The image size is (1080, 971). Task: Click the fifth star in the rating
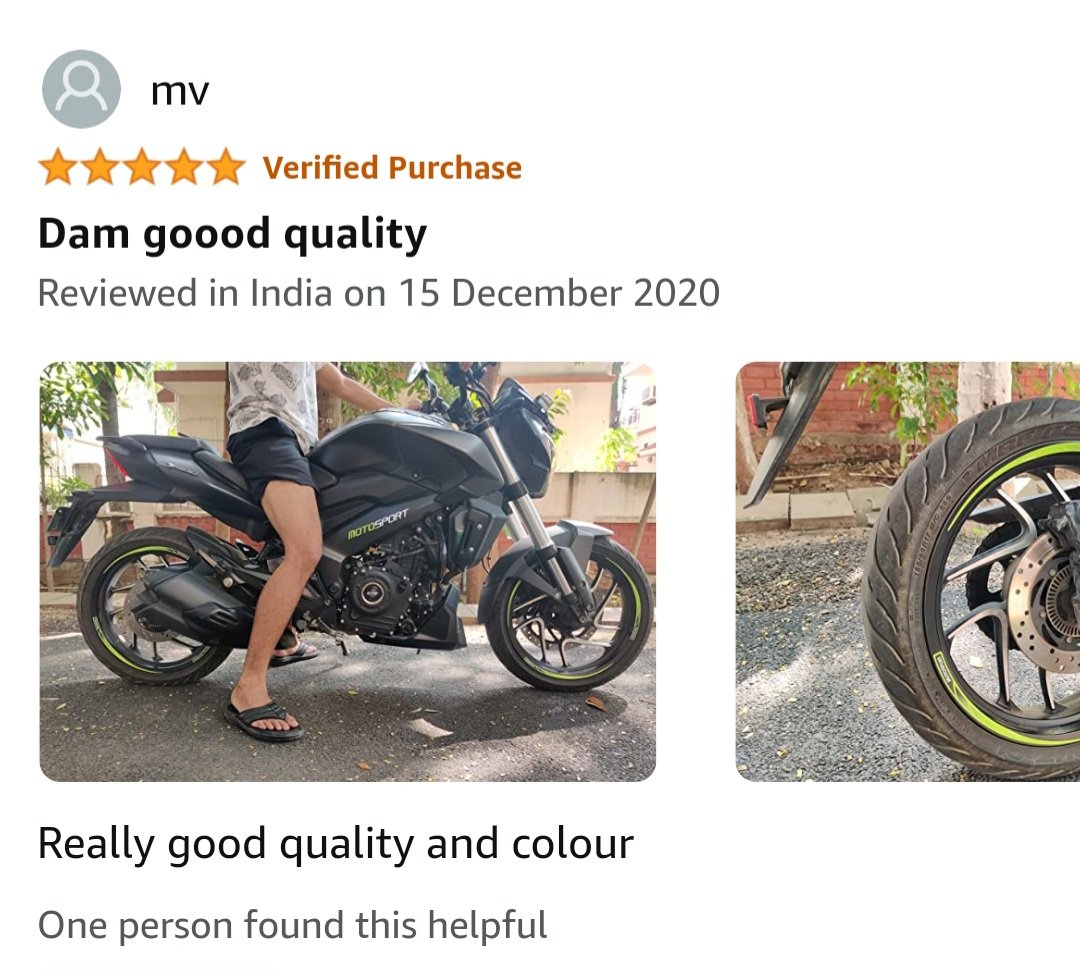pos(226,167)
